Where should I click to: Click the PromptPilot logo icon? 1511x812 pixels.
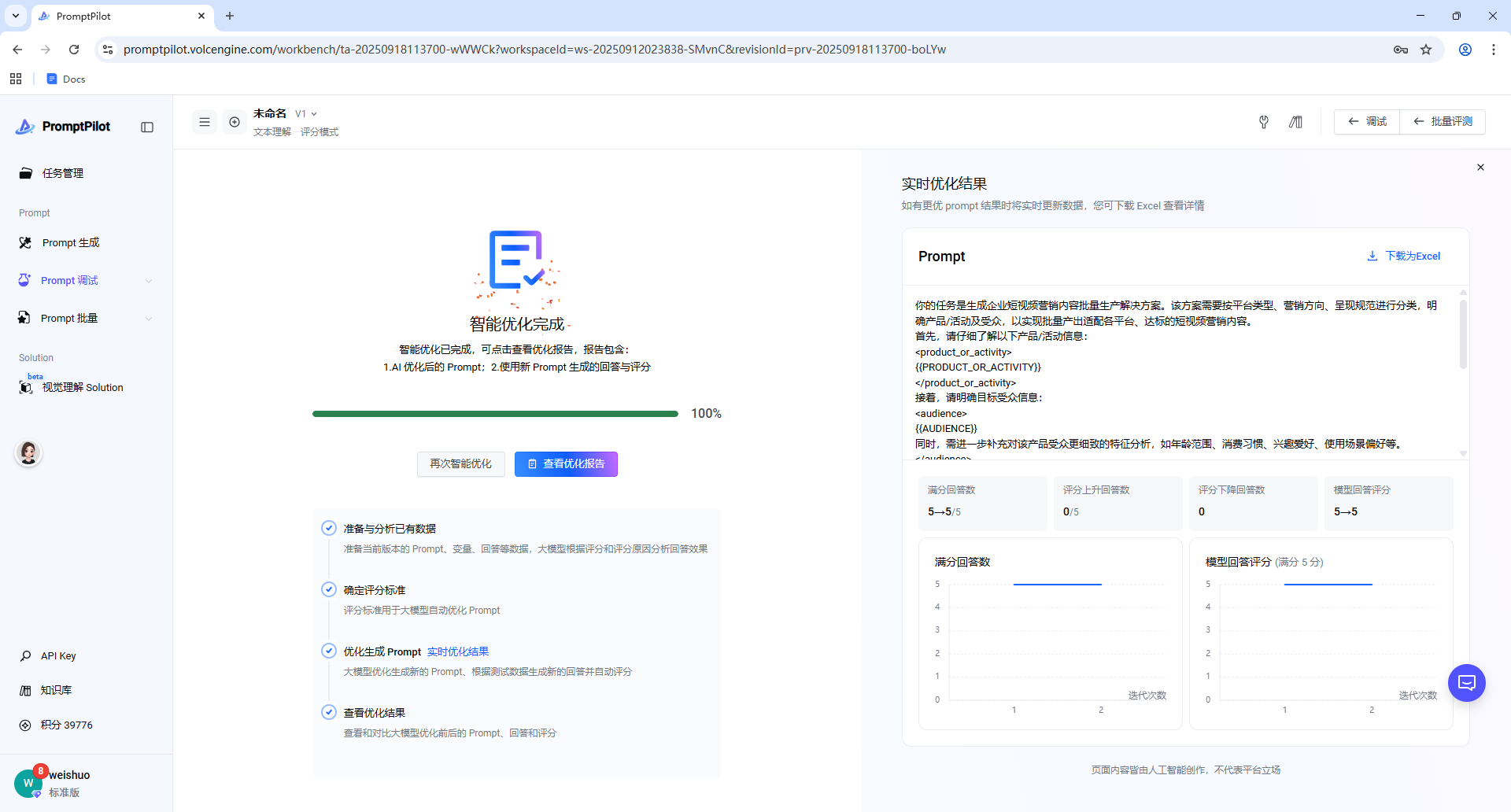coord(25,127)
